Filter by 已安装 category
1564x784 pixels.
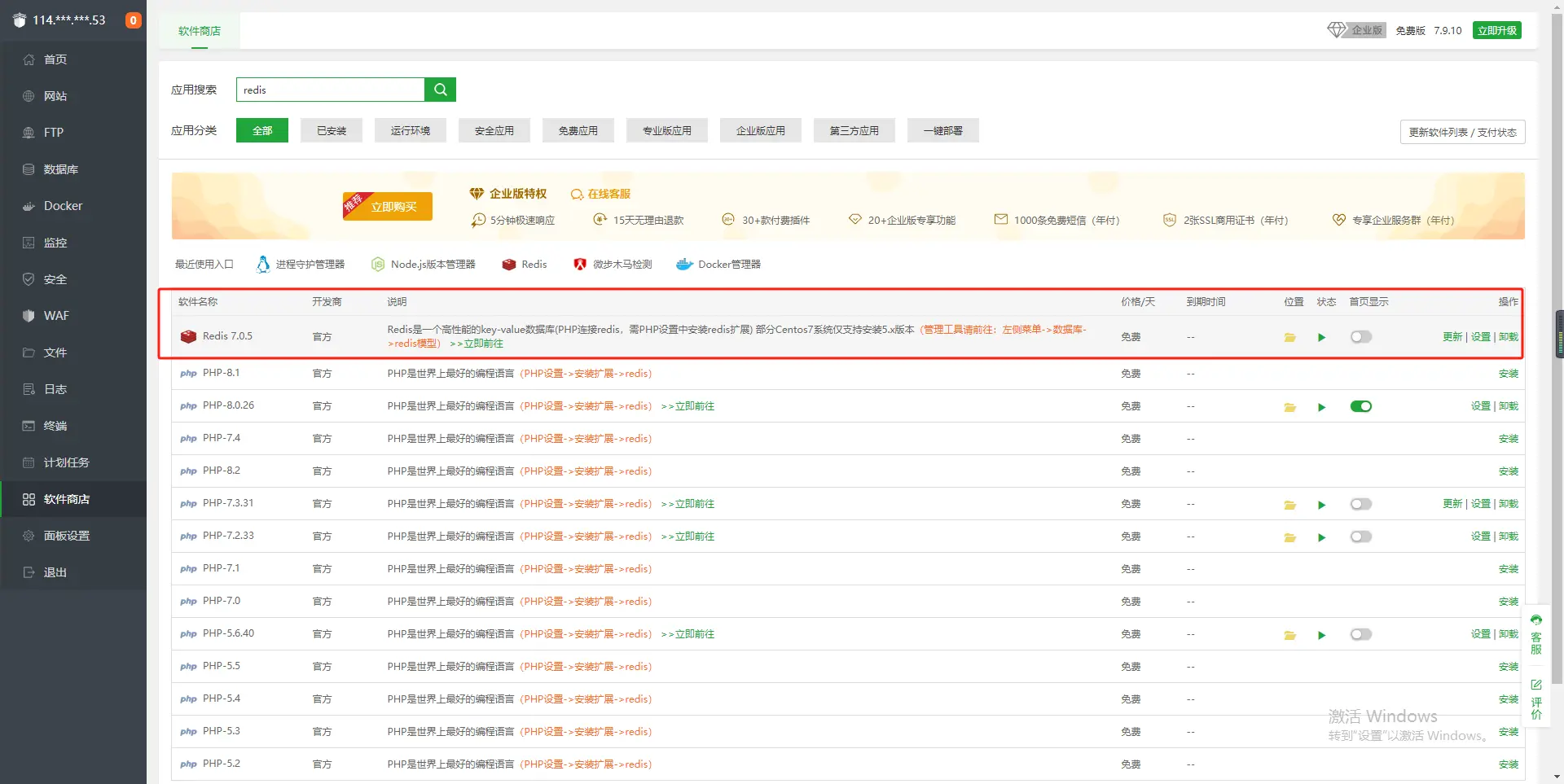332,130
